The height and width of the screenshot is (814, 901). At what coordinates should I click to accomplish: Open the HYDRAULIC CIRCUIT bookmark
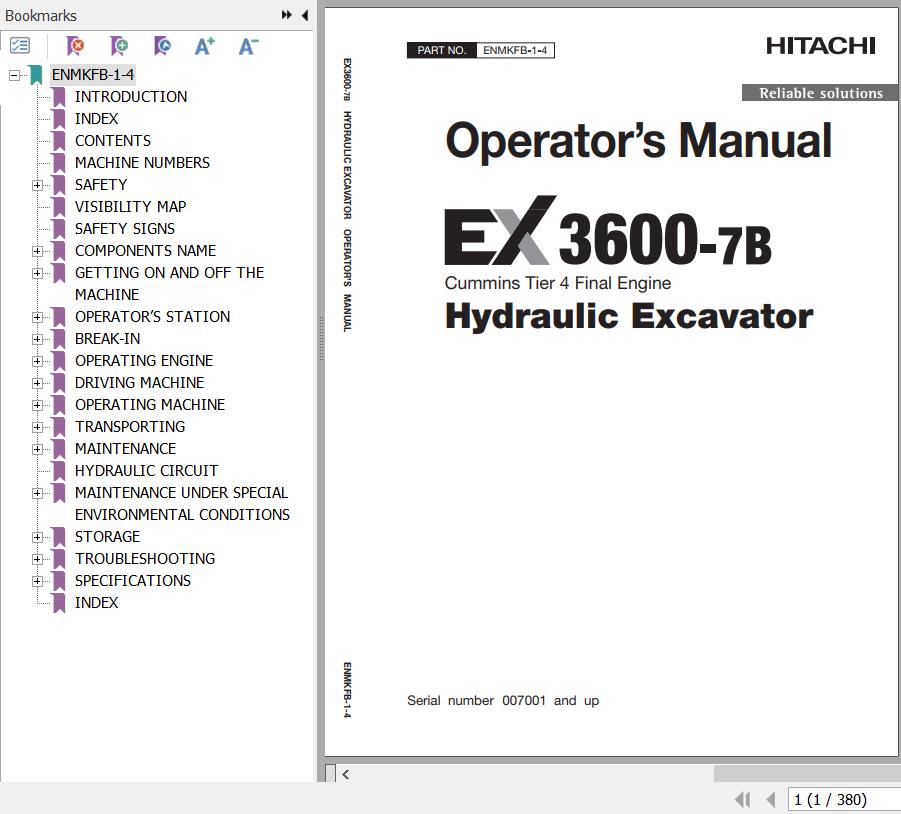click(147, 471)
